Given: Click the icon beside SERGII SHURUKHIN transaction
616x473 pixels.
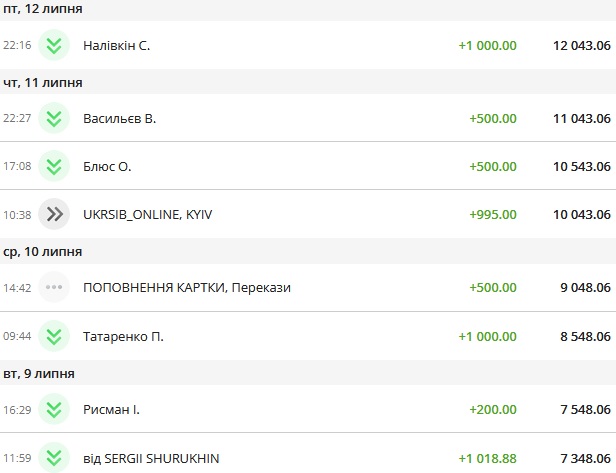Looking at the screenshot, I should 54,458.
